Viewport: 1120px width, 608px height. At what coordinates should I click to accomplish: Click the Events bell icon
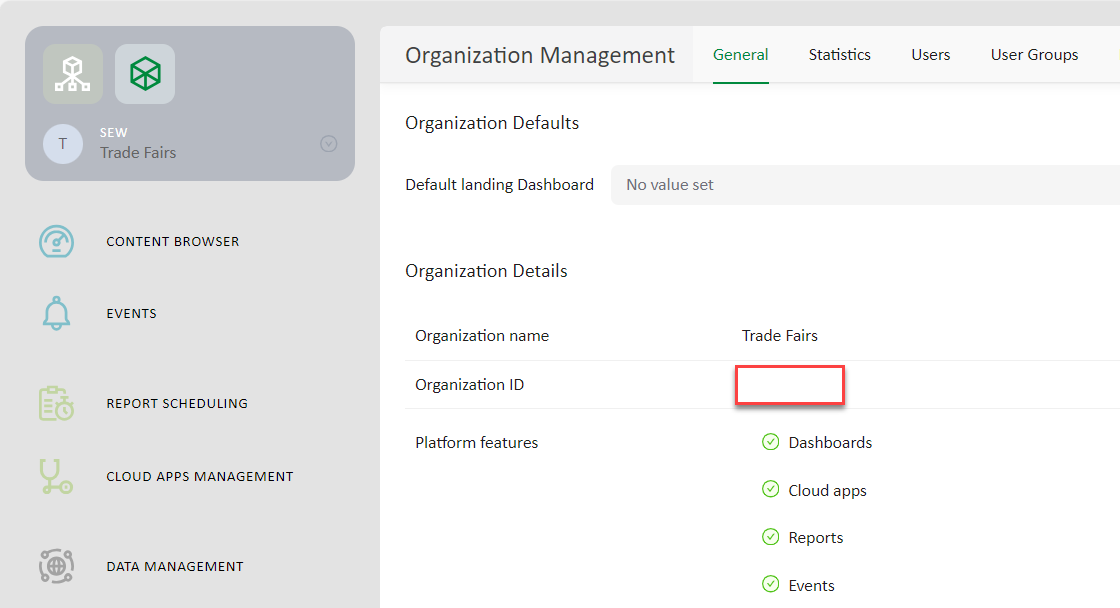(x=56, y=314)
